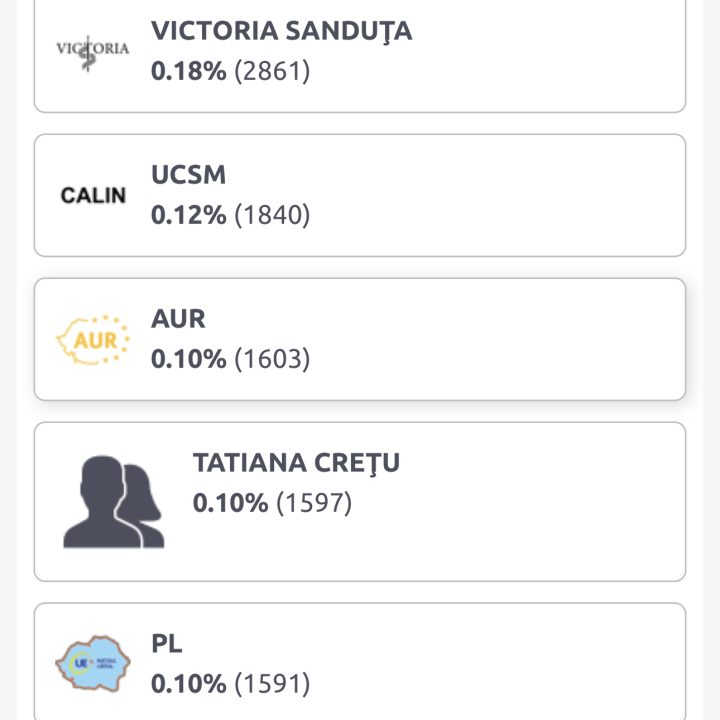Image resolution: width=720 pixels, height=720 pixels.
Task: Click the (1603) vote count
Action: tap(272, 360)
